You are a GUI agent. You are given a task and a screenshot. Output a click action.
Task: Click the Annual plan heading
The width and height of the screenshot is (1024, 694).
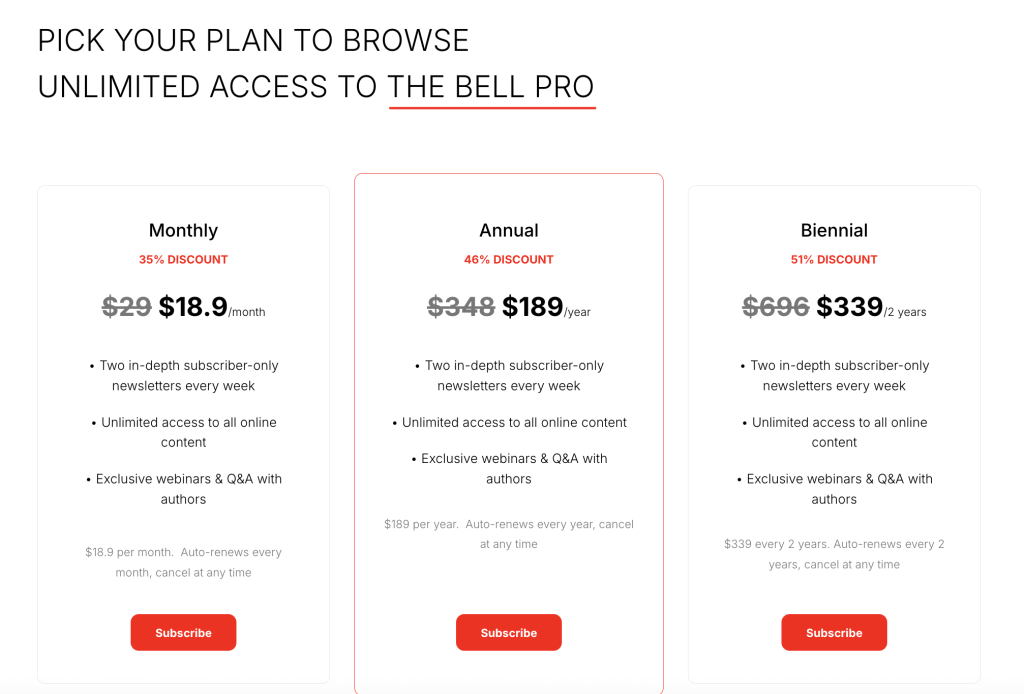click(508, 230)
